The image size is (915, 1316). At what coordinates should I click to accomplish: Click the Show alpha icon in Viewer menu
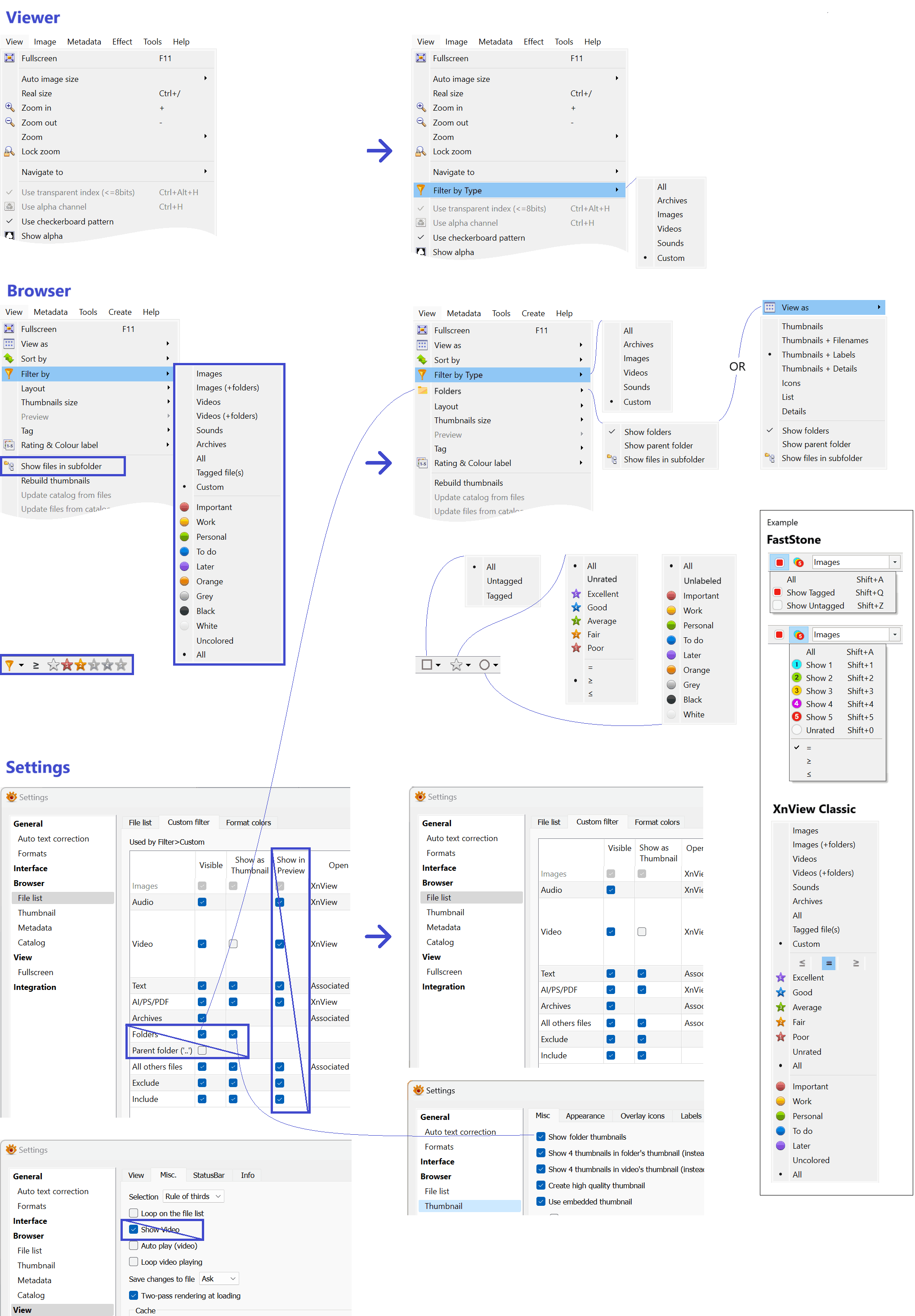click(x=10, y=236)
